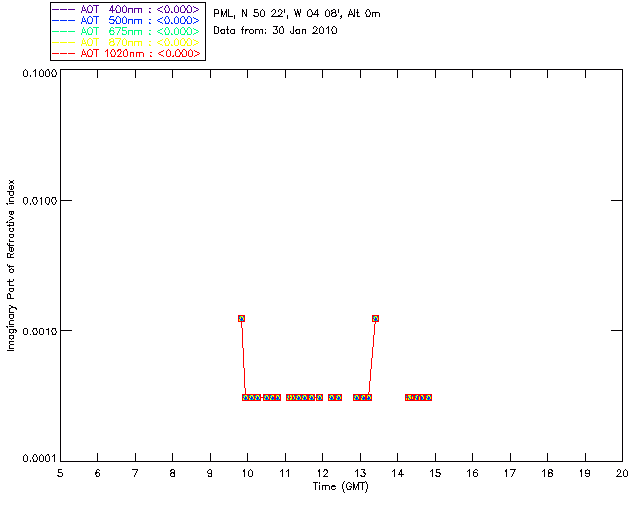Select the 'PML, N 50 22', W 04 08'' header
The image size is (640, 512).
[278, 14]
